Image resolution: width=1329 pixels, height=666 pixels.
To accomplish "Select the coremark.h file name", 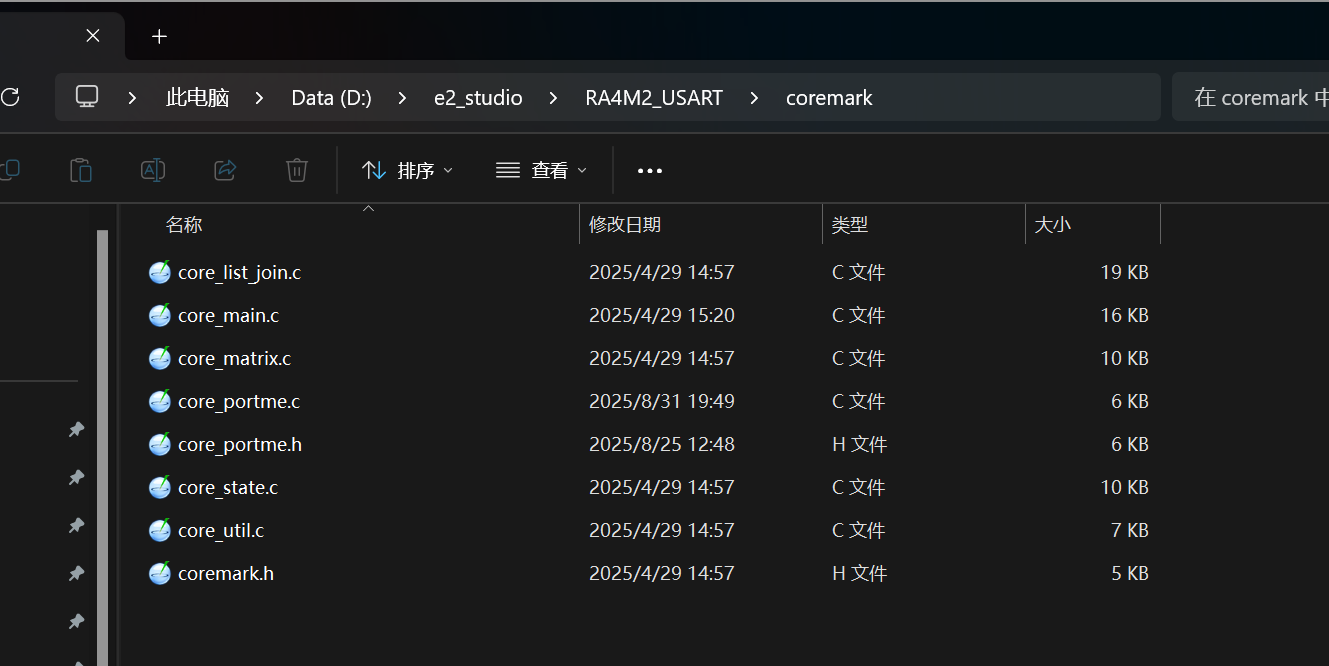I will click(x=226, y=573).
